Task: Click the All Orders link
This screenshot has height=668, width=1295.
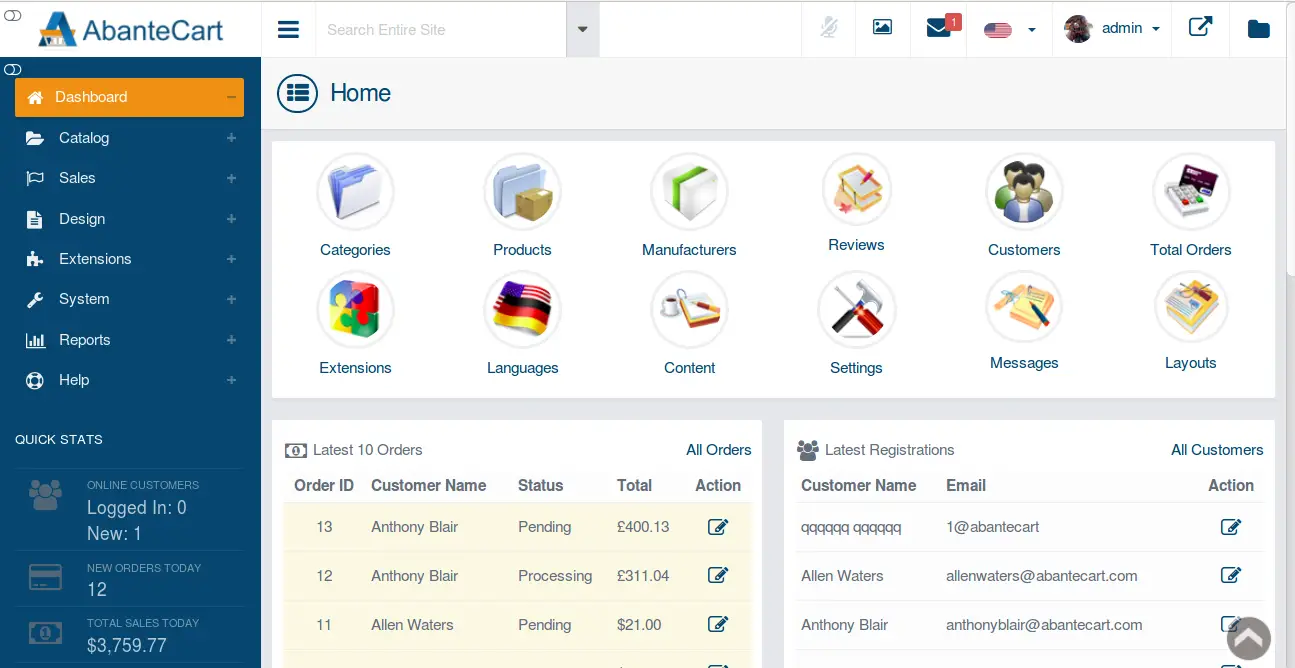Action: (x=718, y=450)
